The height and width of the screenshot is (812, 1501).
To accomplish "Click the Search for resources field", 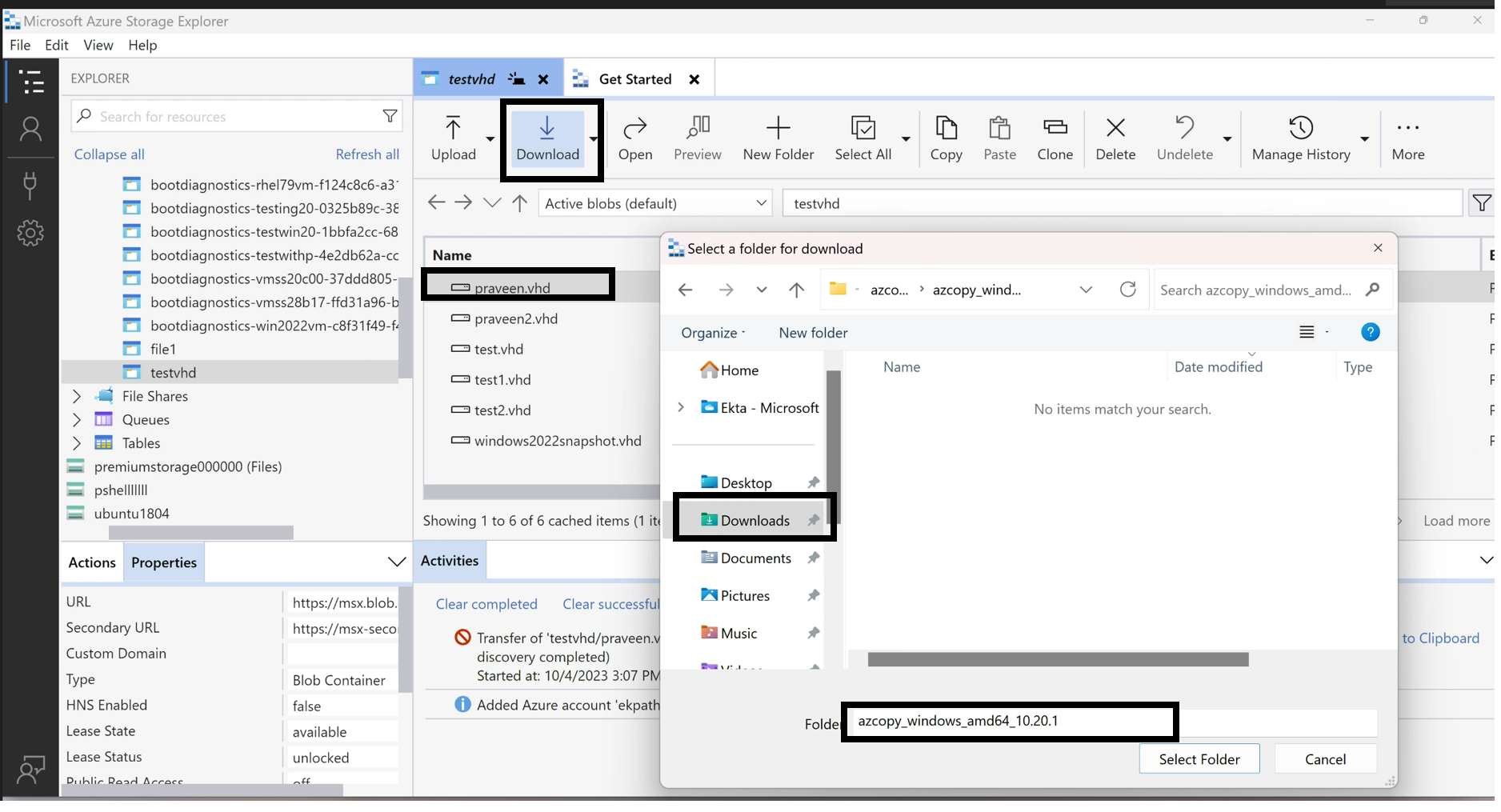I will (x=237, y=117).
